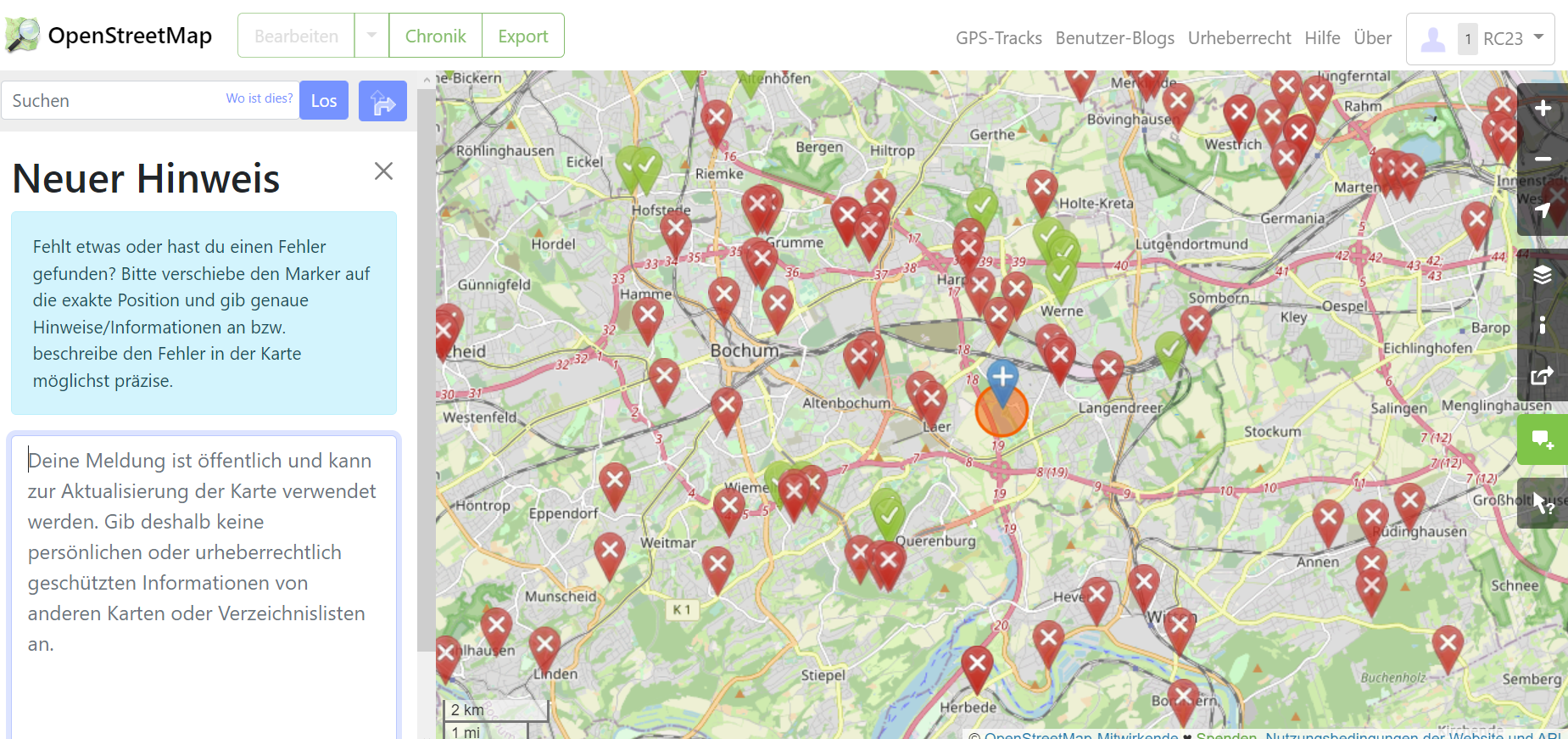Click the OpenStreetMap logo
Screen dimensions: 1568x739
[x=109, y=36]
